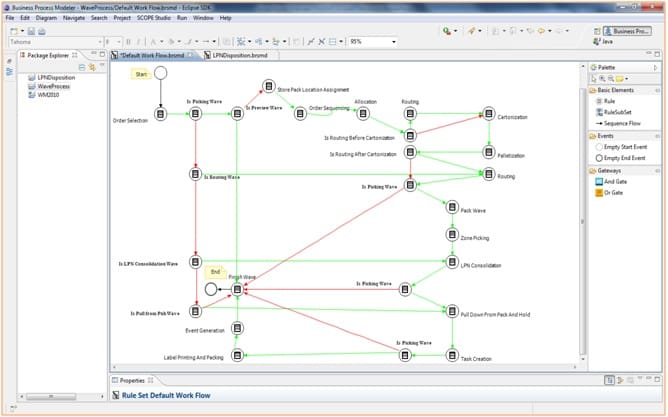Select the Palletization rule node

tap(489, 152)
